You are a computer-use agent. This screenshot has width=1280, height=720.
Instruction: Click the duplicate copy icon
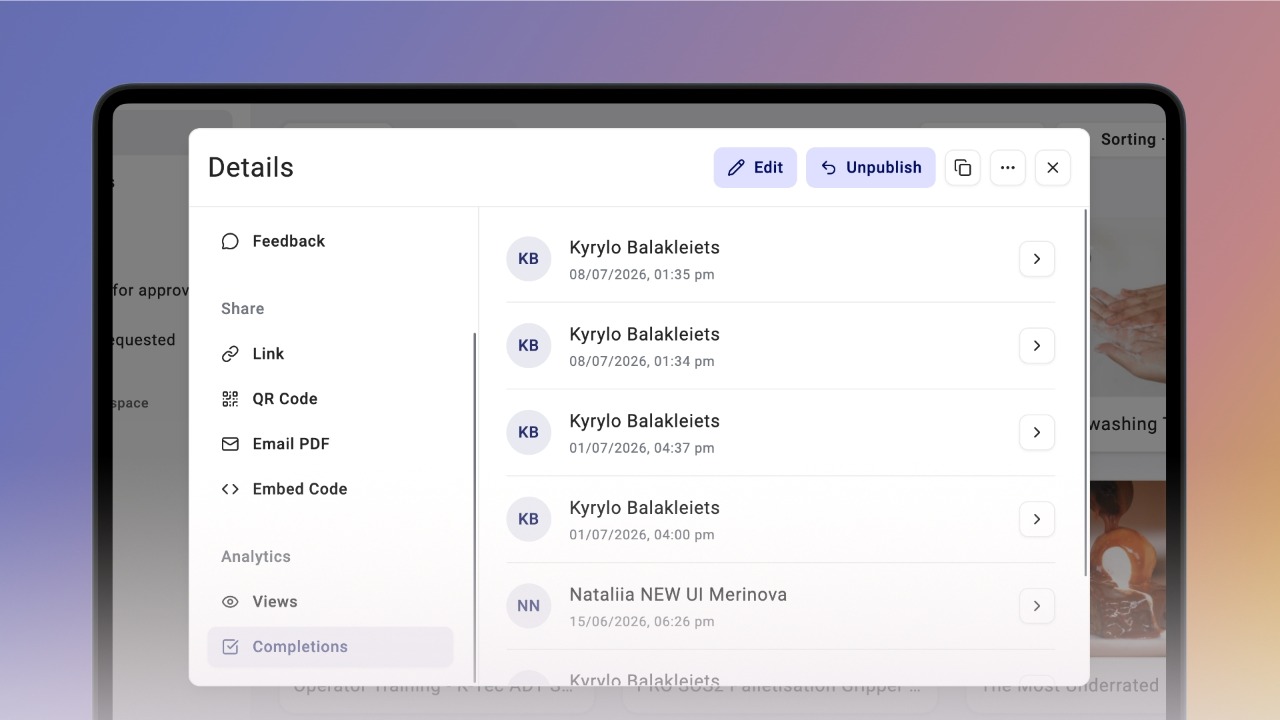tap(963, 168)
